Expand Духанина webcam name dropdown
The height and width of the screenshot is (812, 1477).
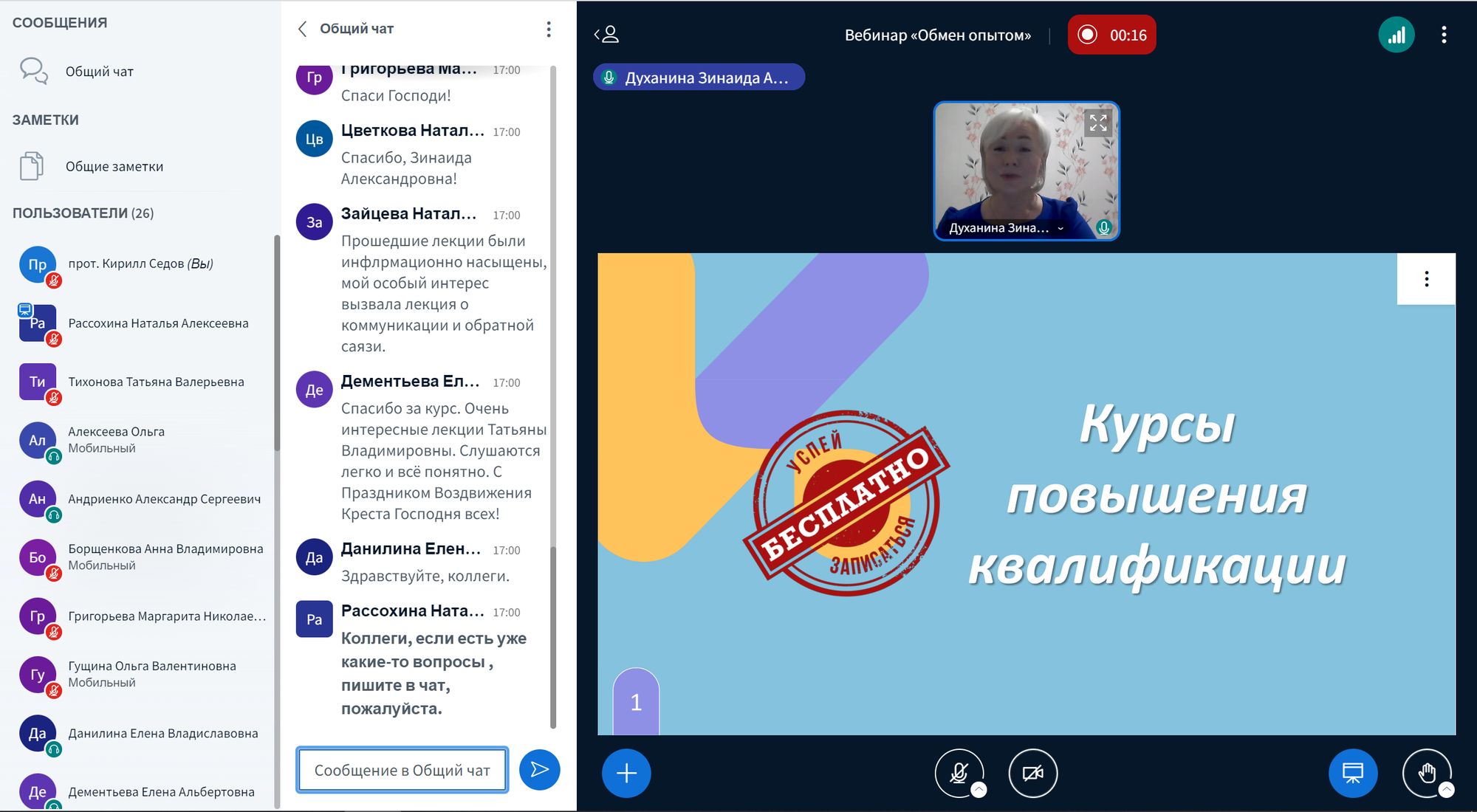coord(1060,228)
